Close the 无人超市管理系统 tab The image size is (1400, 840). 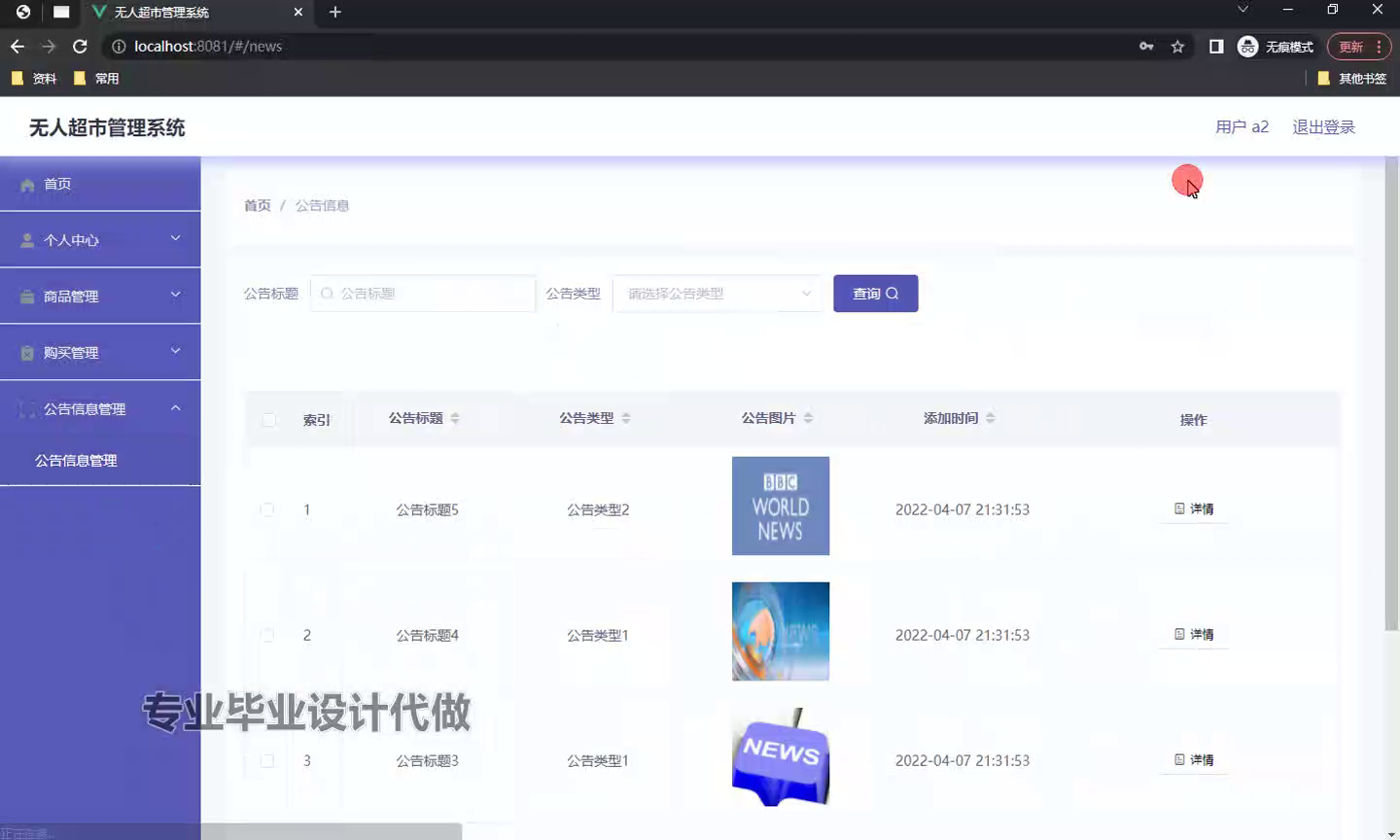click(298, 12)
